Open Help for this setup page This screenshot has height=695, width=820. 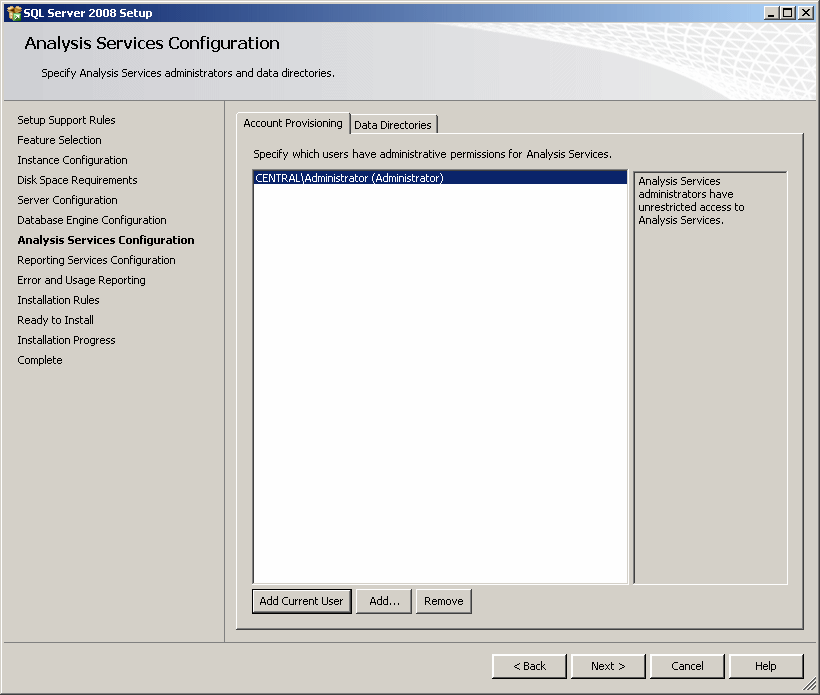[x=766, y=666]
